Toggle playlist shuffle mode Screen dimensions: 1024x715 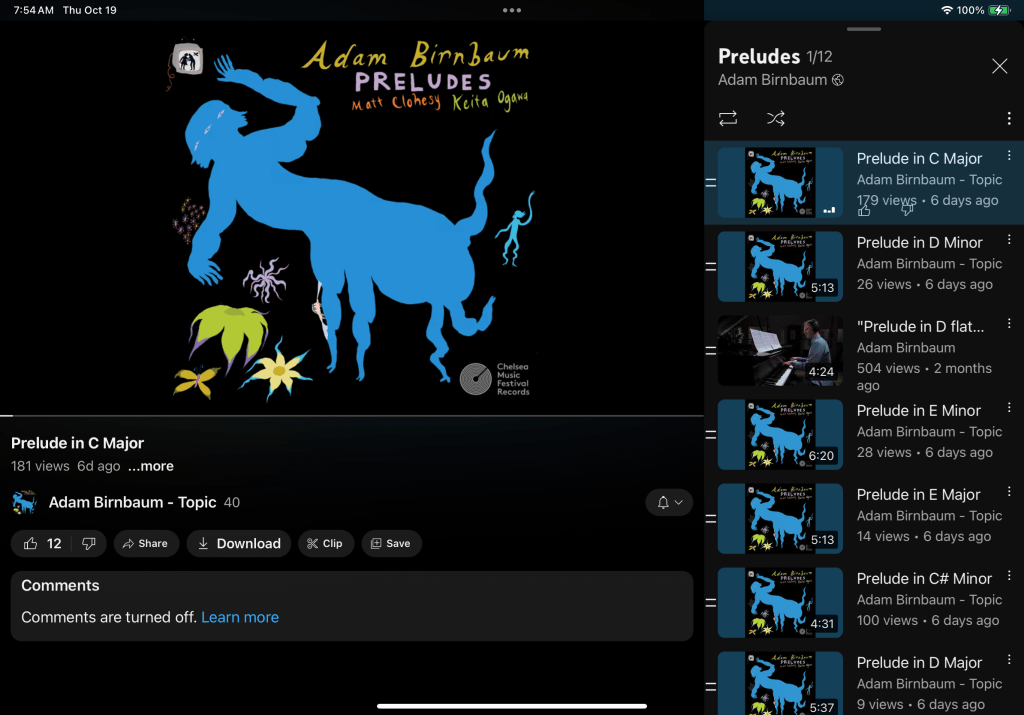pos(776,118)
